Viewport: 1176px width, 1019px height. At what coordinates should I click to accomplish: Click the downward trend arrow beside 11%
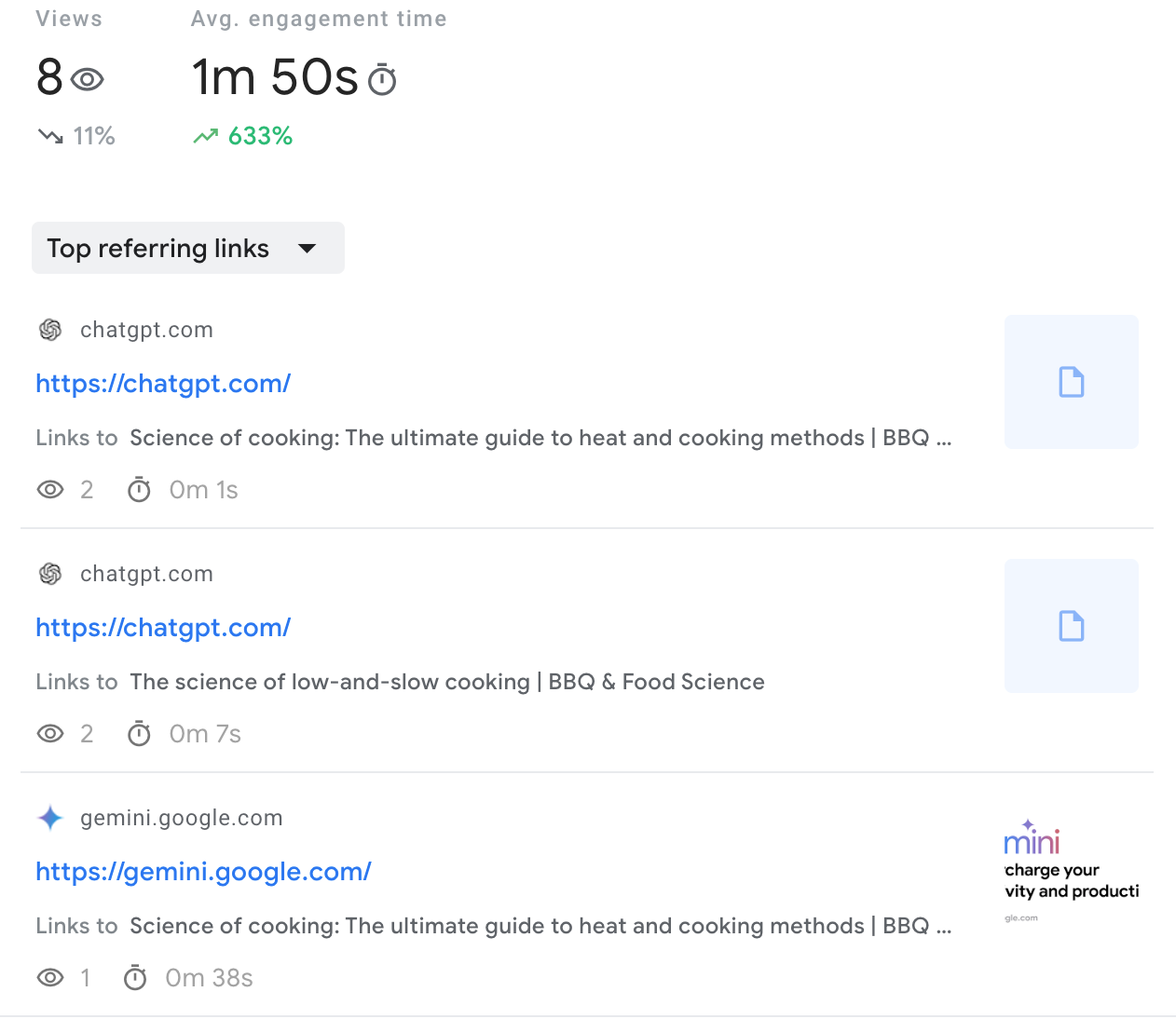click(x=50, y=137)
